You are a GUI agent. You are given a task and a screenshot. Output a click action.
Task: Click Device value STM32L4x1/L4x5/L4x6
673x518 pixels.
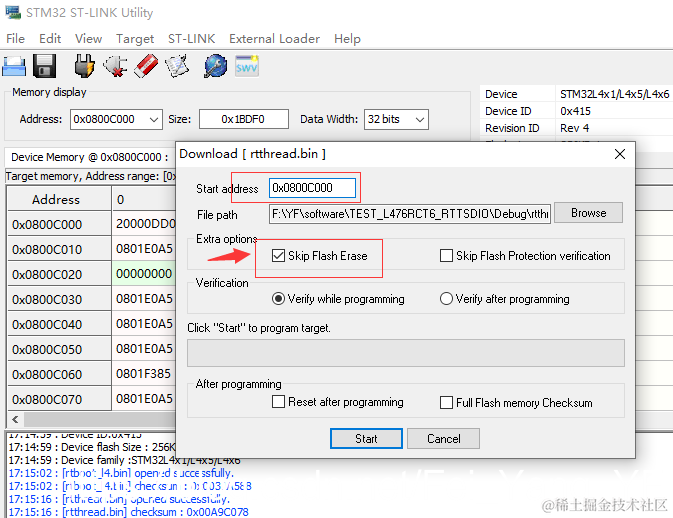(x=614, y=94)
